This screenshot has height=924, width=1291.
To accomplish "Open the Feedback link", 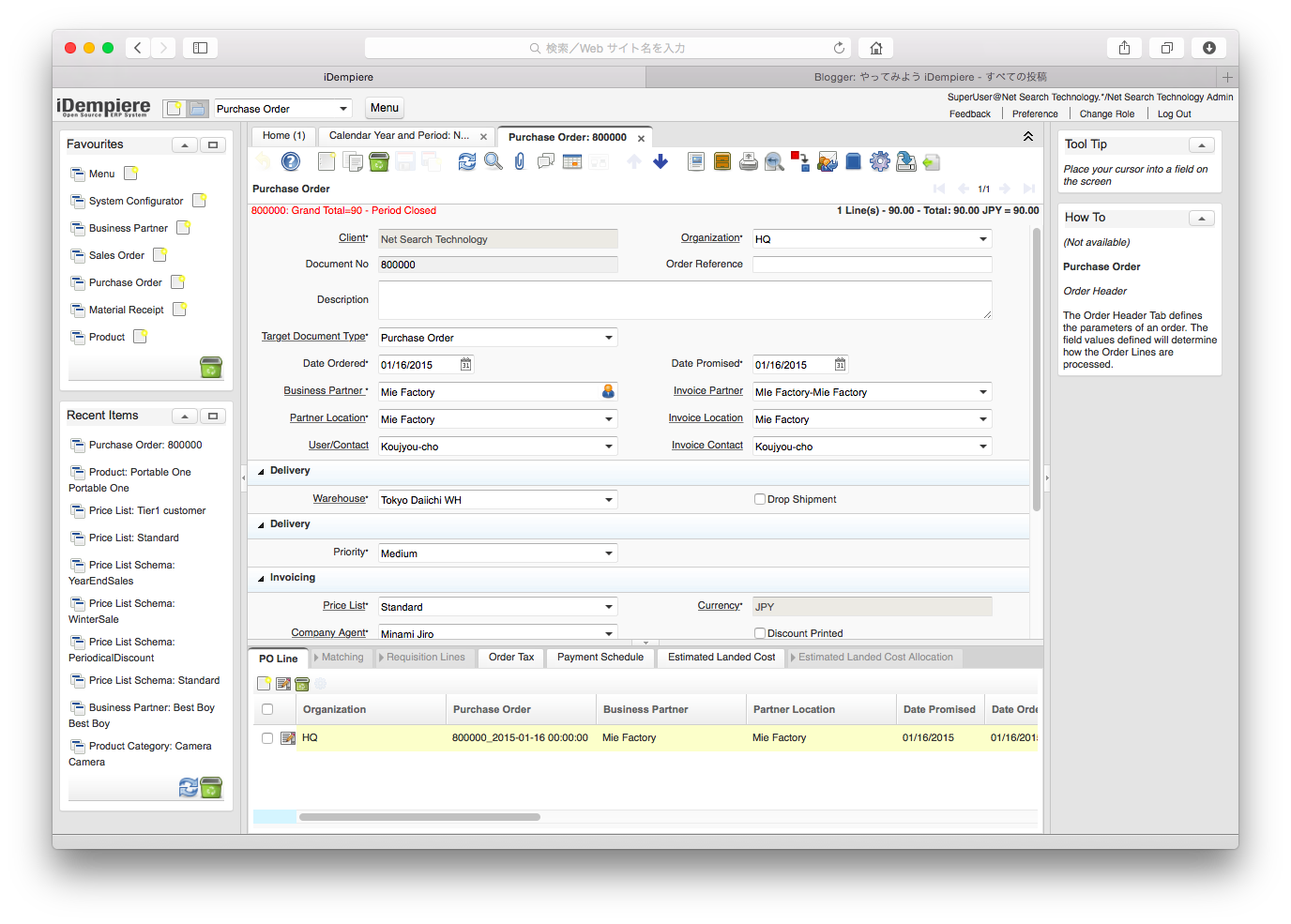I will (970, 114).
